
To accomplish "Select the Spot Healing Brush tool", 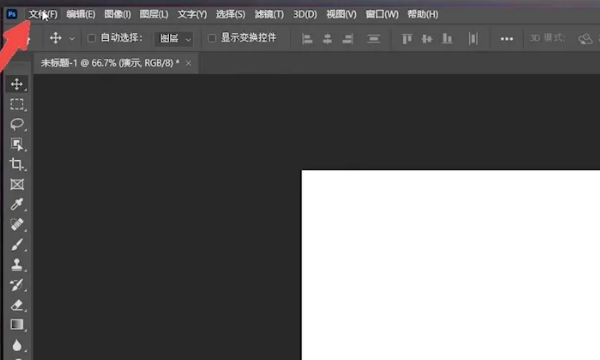I will 17,224.
